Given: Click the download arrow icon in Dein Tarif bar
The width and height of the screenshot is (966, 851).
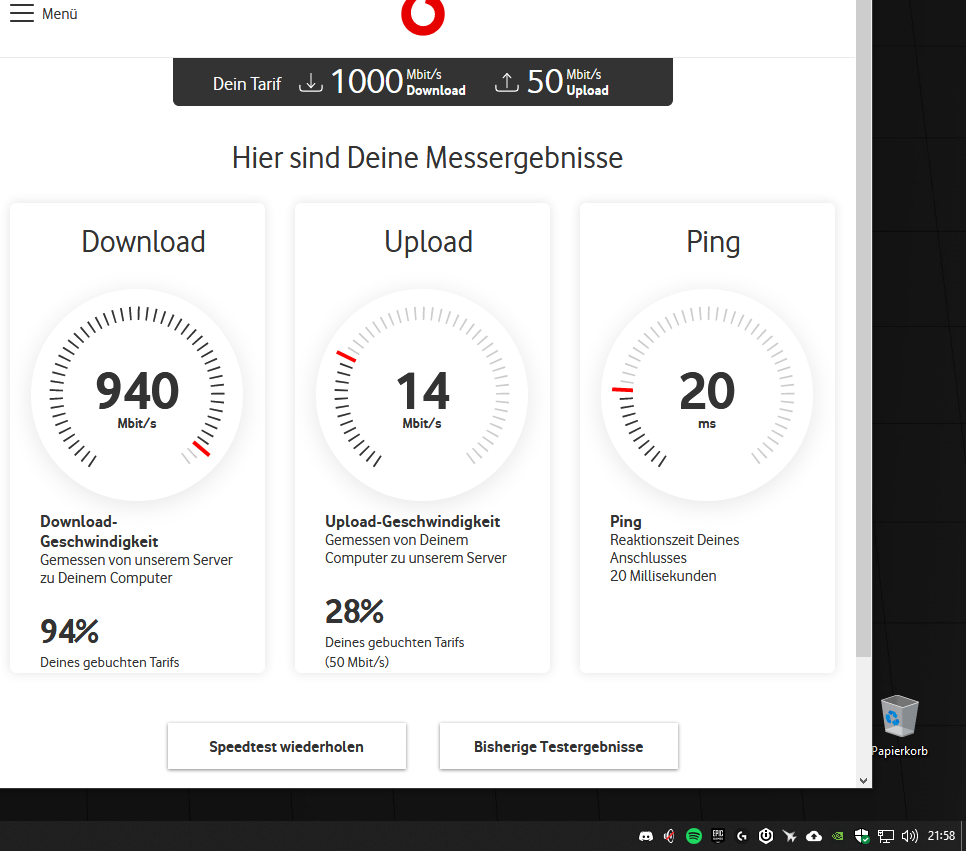Looking at the screenshot, I should point(311,83).
